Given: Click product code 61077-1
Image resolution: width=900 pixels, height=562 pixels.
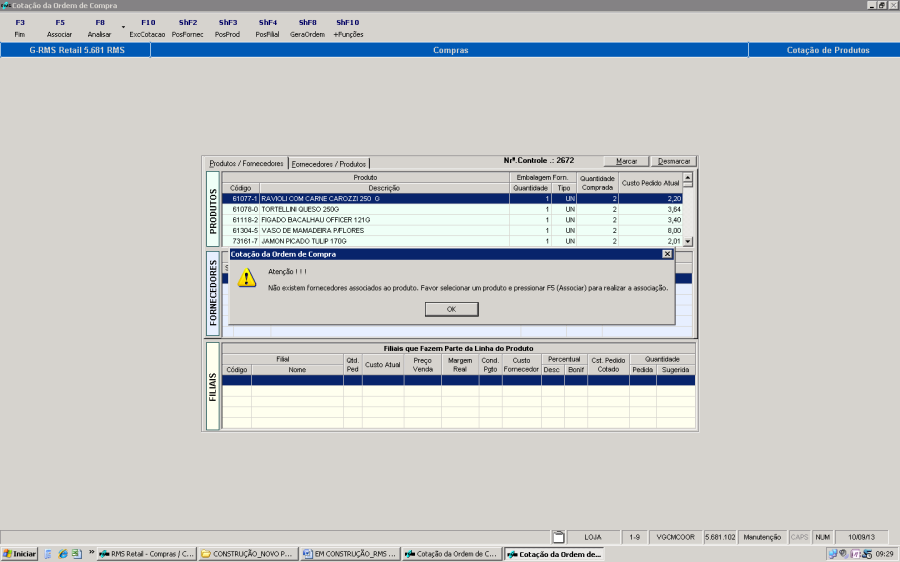Looking at the screenshot, I should tap(245, 199).
